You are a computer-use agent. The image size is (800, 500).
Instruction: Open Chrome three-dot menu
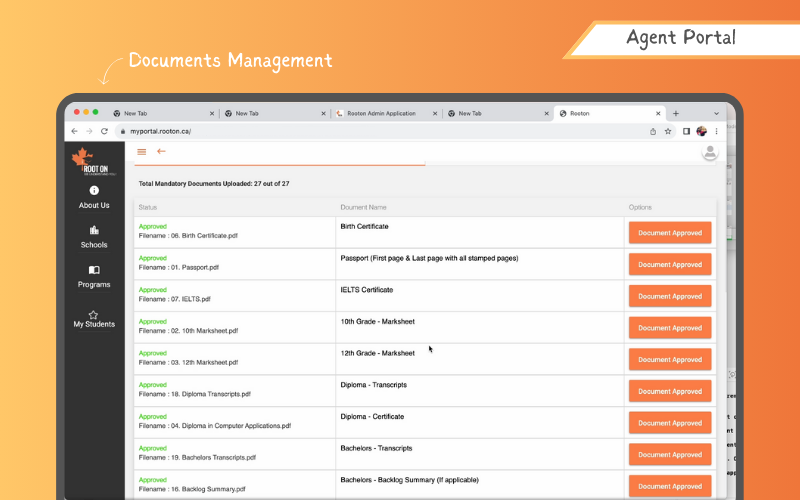coord(716,131)
